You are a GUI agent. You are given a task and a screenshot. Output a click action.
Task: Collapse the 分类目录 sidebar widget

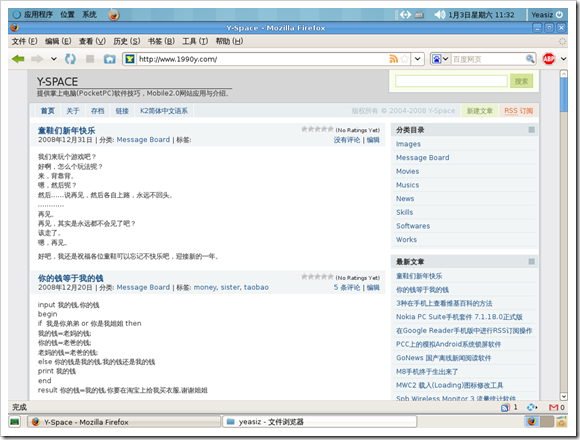[x=532, y=130]
